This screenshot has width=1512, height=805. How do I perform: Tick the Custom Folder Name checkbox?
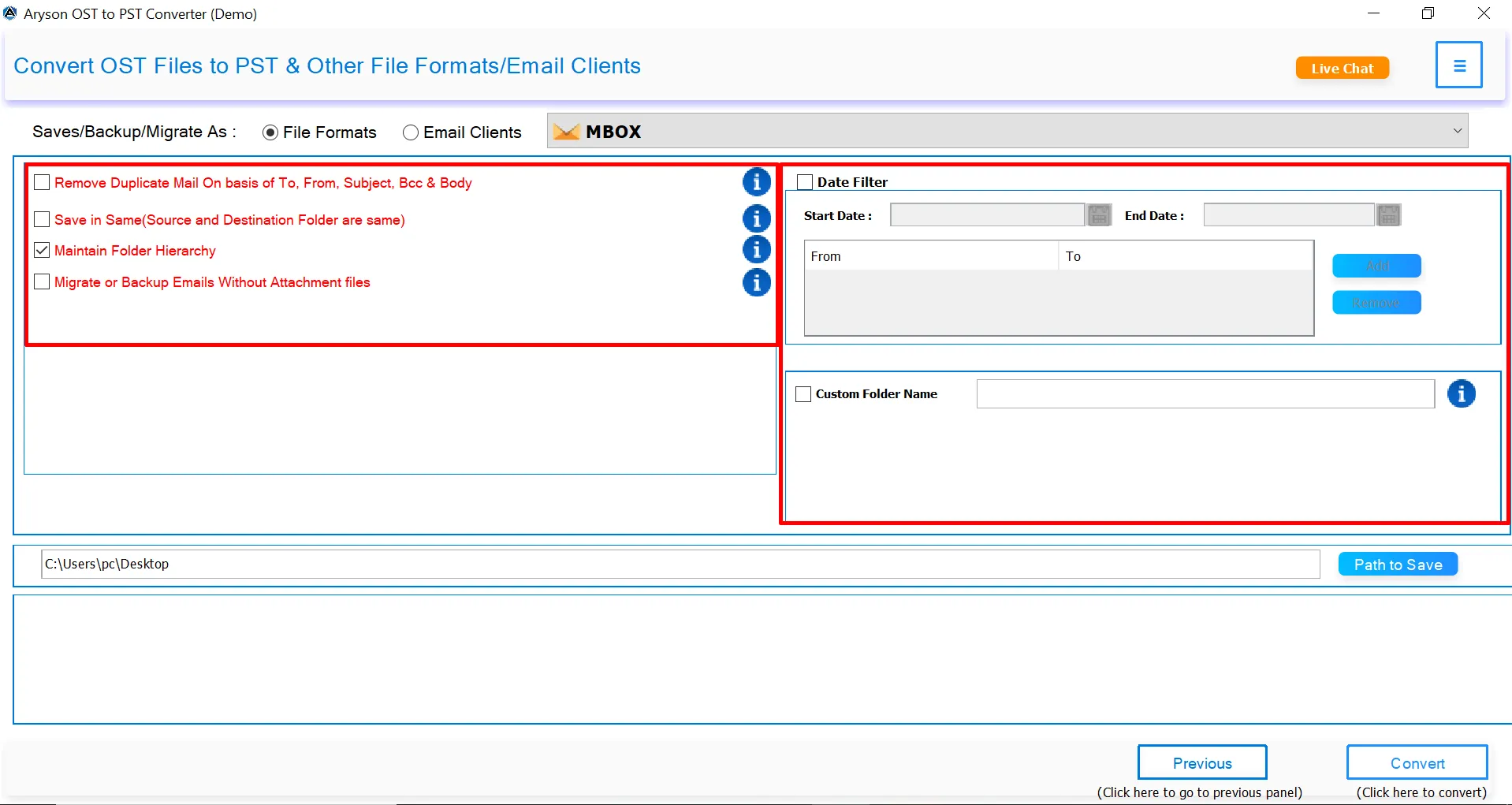point(803,393)
